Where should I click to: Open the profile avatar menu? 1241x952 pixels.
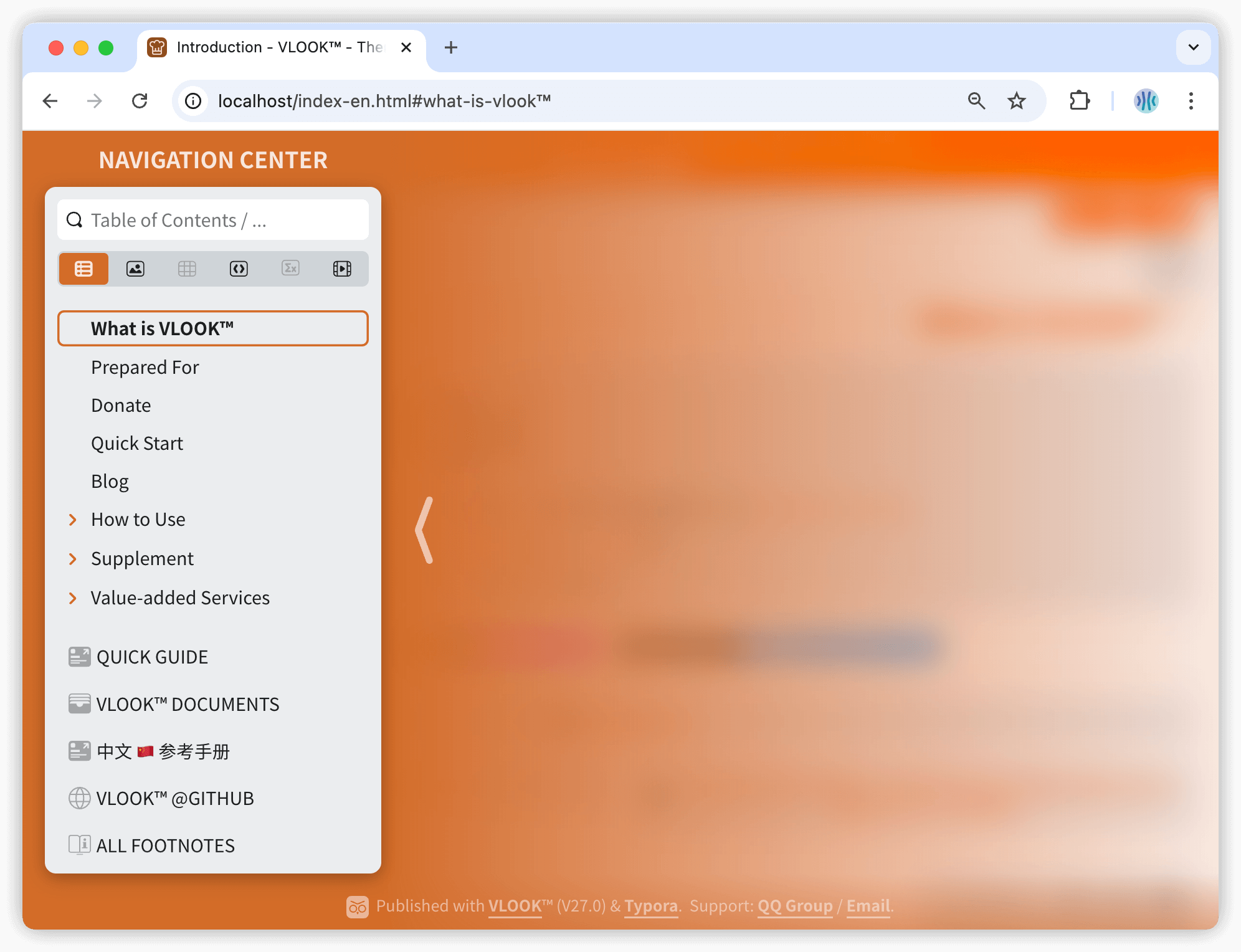coord(1146,101)
